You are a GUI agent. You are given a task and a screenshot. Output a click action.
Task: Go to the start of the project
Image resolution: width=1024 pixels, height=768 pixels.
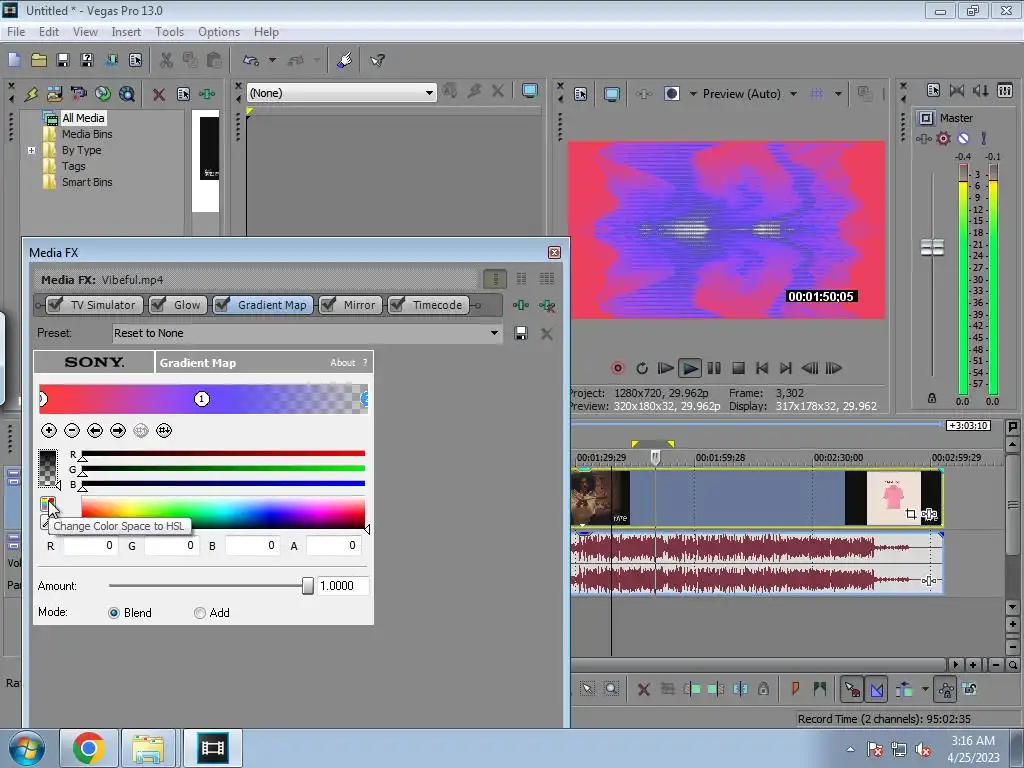point(761,368)
